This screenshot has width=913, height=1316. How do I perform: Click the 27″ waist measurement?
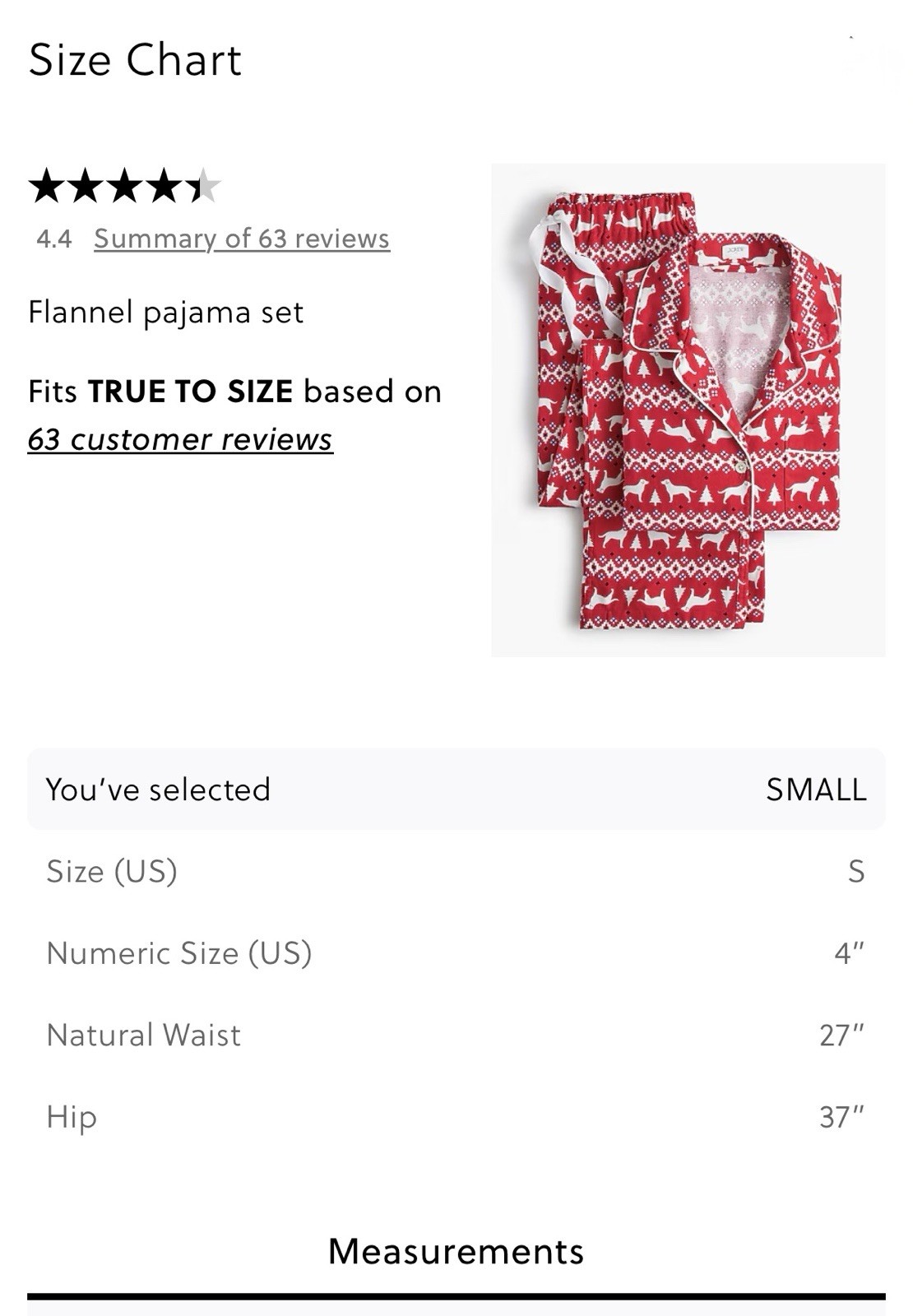(842, 1035)
